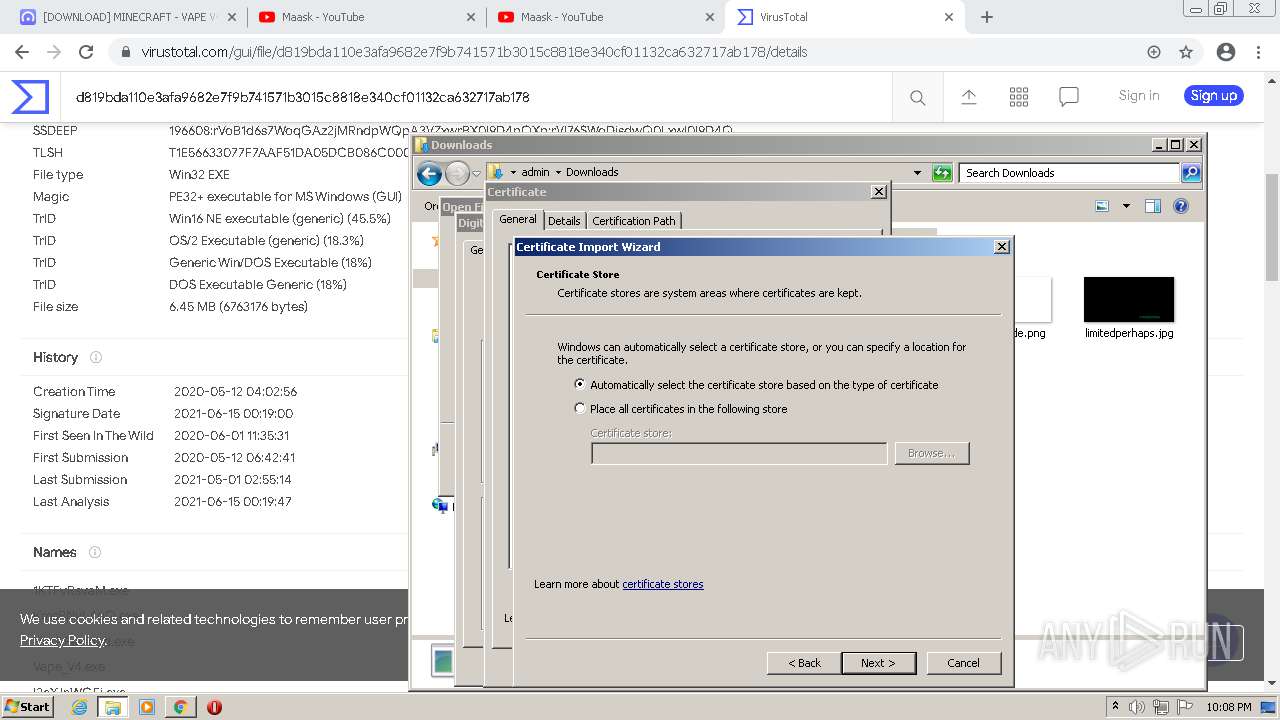Open the Chrome three-dot menu
The image size is (1280, 720).
pyautogui.click(x=1259, y=52)
